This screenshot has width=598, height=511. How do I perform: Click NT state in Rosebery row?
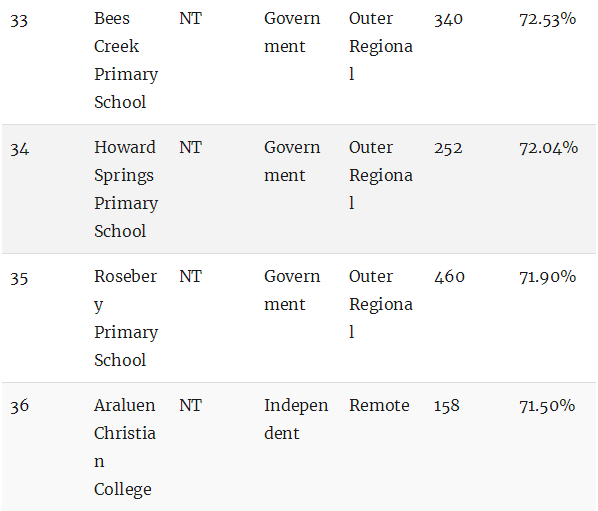tap(190, 276)
